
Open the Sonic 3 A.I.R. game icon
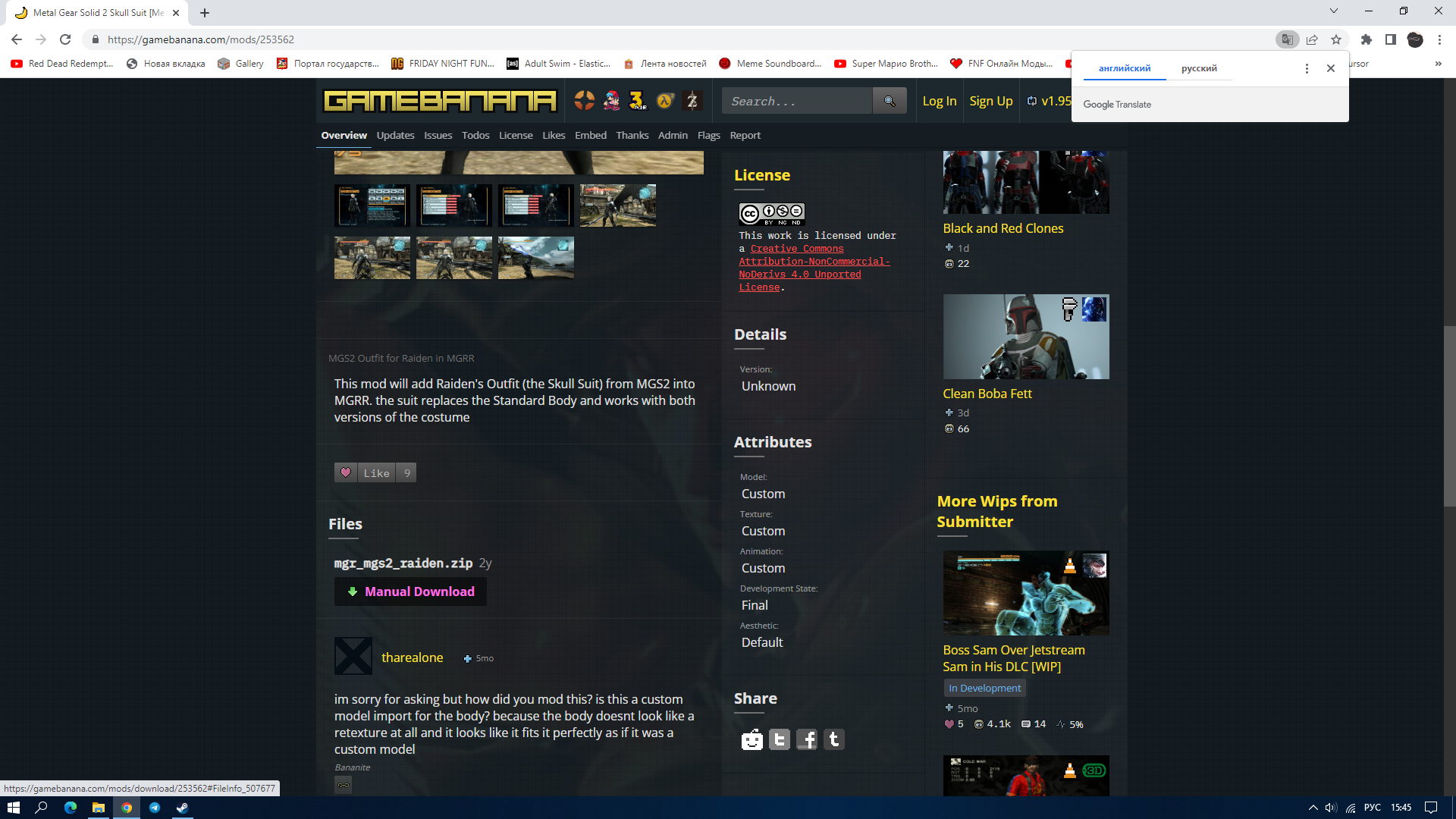click(x=638, y=100)
